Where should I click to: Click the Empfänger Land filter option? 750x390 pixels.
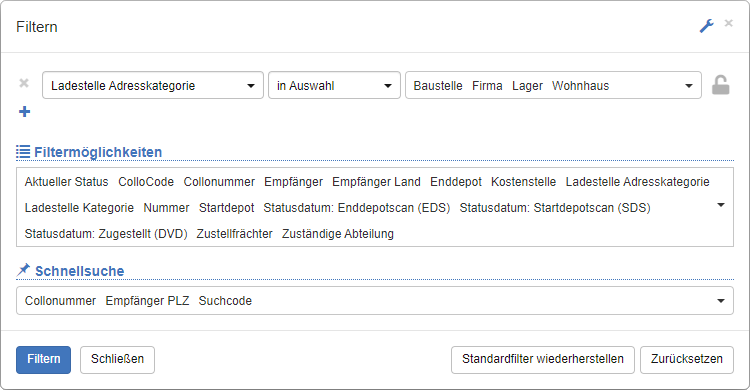pos(376,182)
